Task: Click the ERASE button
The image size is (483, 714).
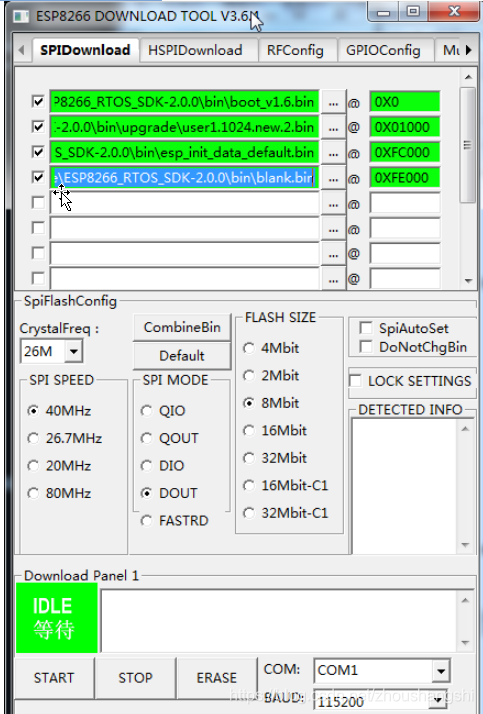Action: click(x=217, y=678)
